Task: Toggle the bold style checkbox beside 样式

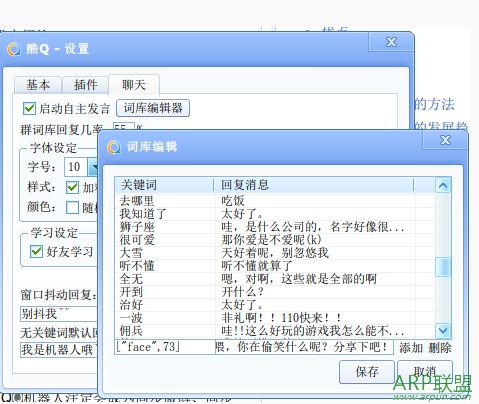Action: [x=72, y=187]
